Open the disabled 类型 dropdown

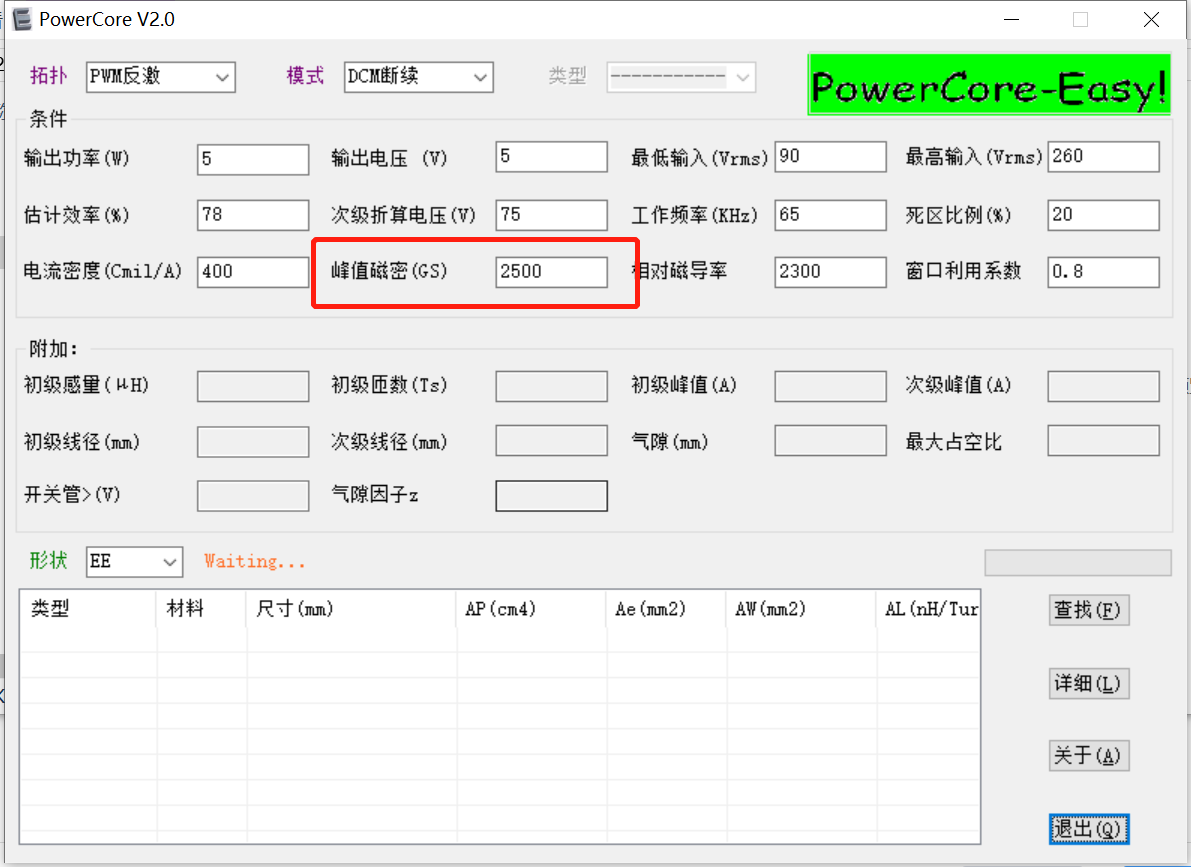(x=681, y=77)
